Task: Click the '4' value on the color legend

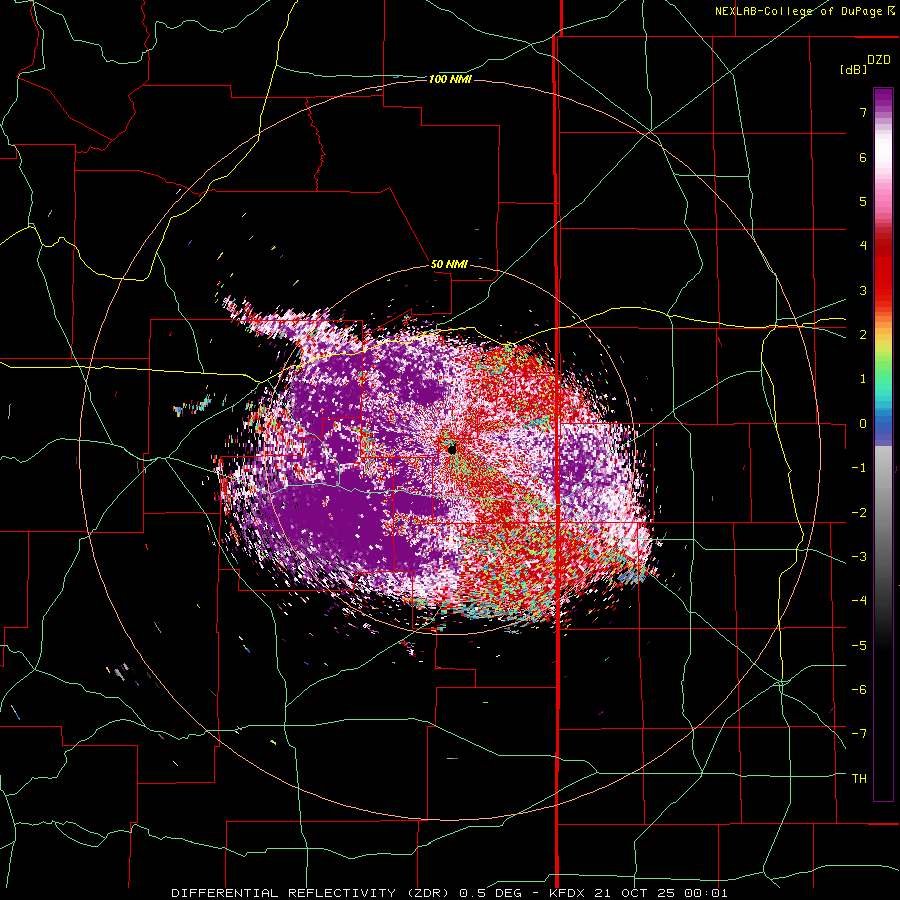Action: (x=863, y=246)
